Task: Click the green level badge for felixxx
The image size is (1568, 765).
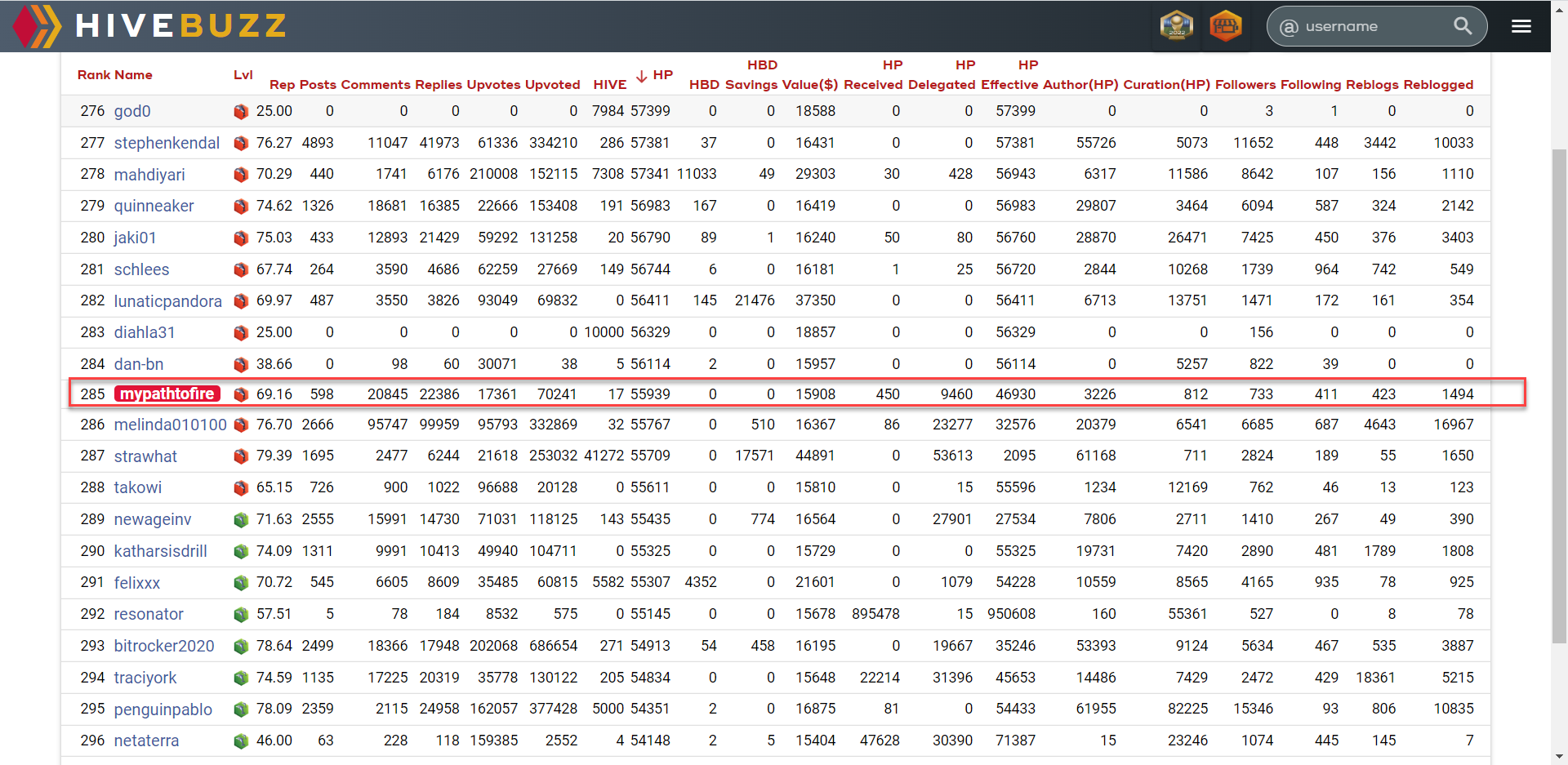Action: pyautogui.click(x=241, y=582)
